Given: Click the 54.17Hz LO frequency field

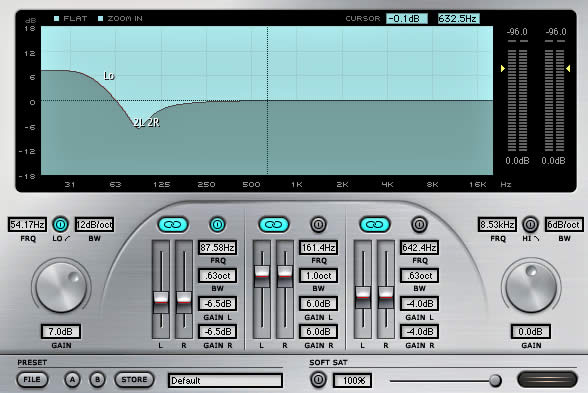Looking at the screenshot, I should point(27,225).
